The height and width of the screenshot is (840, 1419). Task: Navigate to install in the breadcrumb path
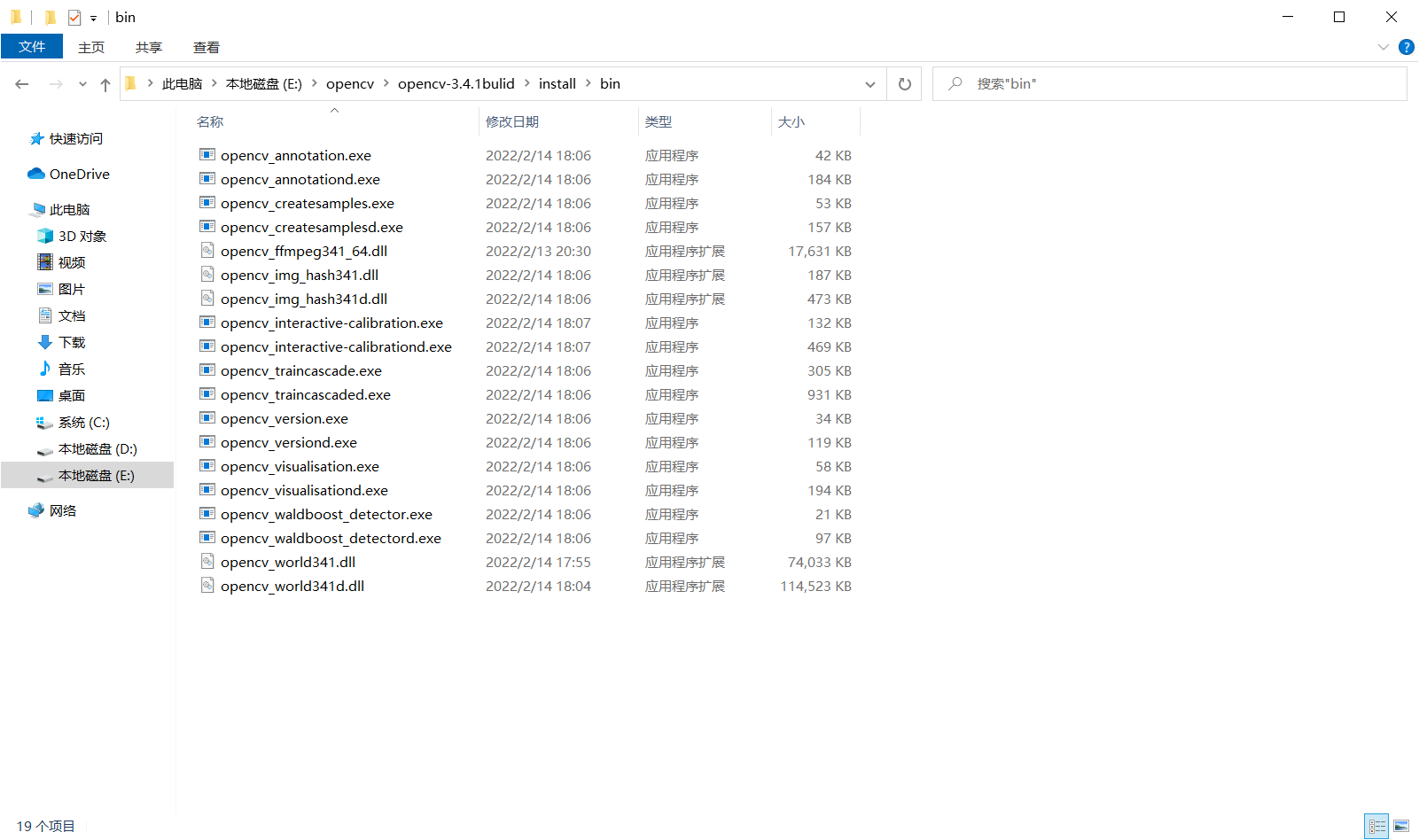click(x=557, y=83)
